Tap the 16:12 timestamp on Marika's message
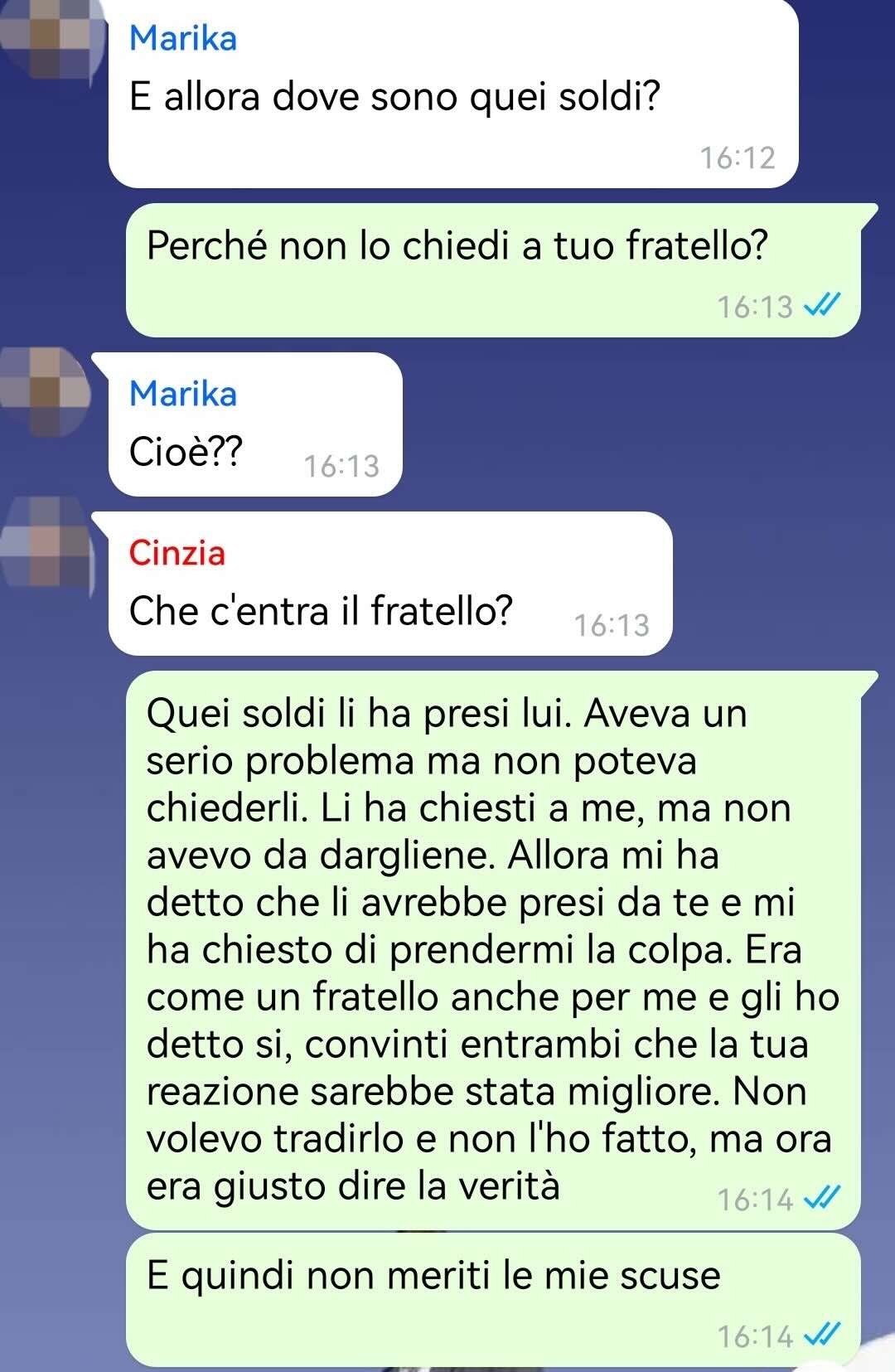The height and width of the screenshot is (1372, 895). tap(738, 158)
